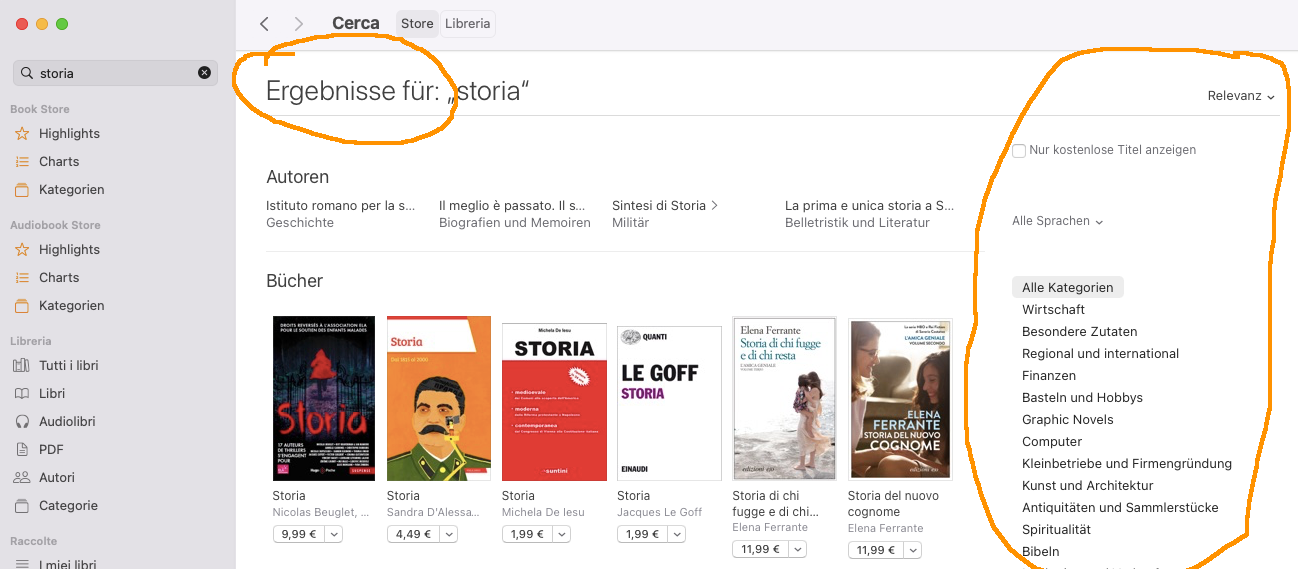This screenshot has width=1298, height=569.
Task: Open Audiobook Store Highlights star icon
Action: click(x=22, y=249)
